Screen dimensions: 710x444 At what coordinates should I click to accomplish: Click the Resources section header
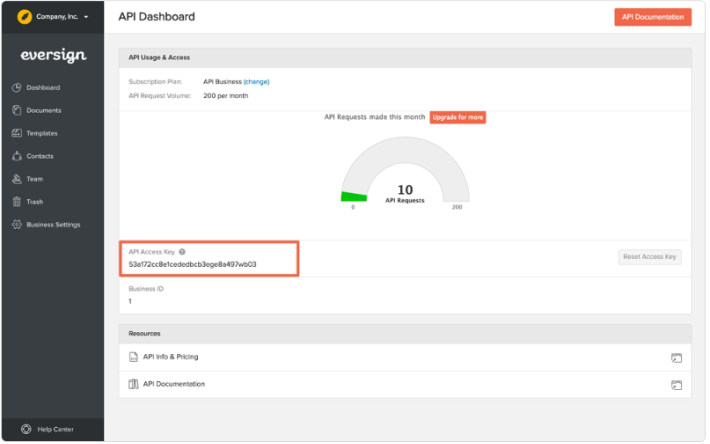tap(144, 334)
